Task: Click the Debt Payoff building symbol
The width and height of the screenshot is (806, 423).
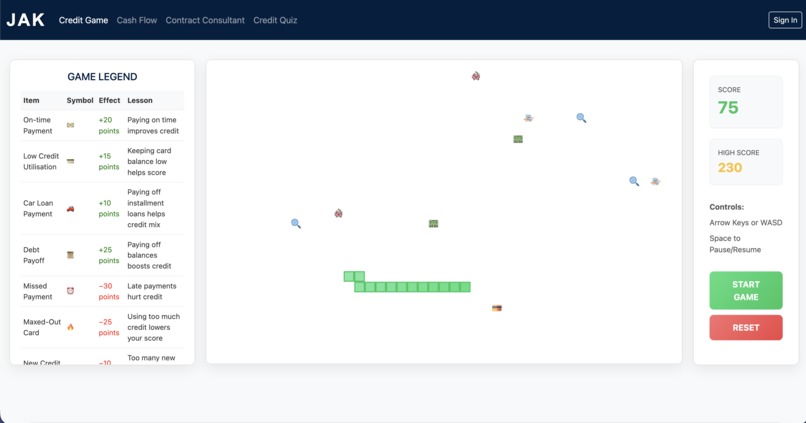Action: point(70,255)
